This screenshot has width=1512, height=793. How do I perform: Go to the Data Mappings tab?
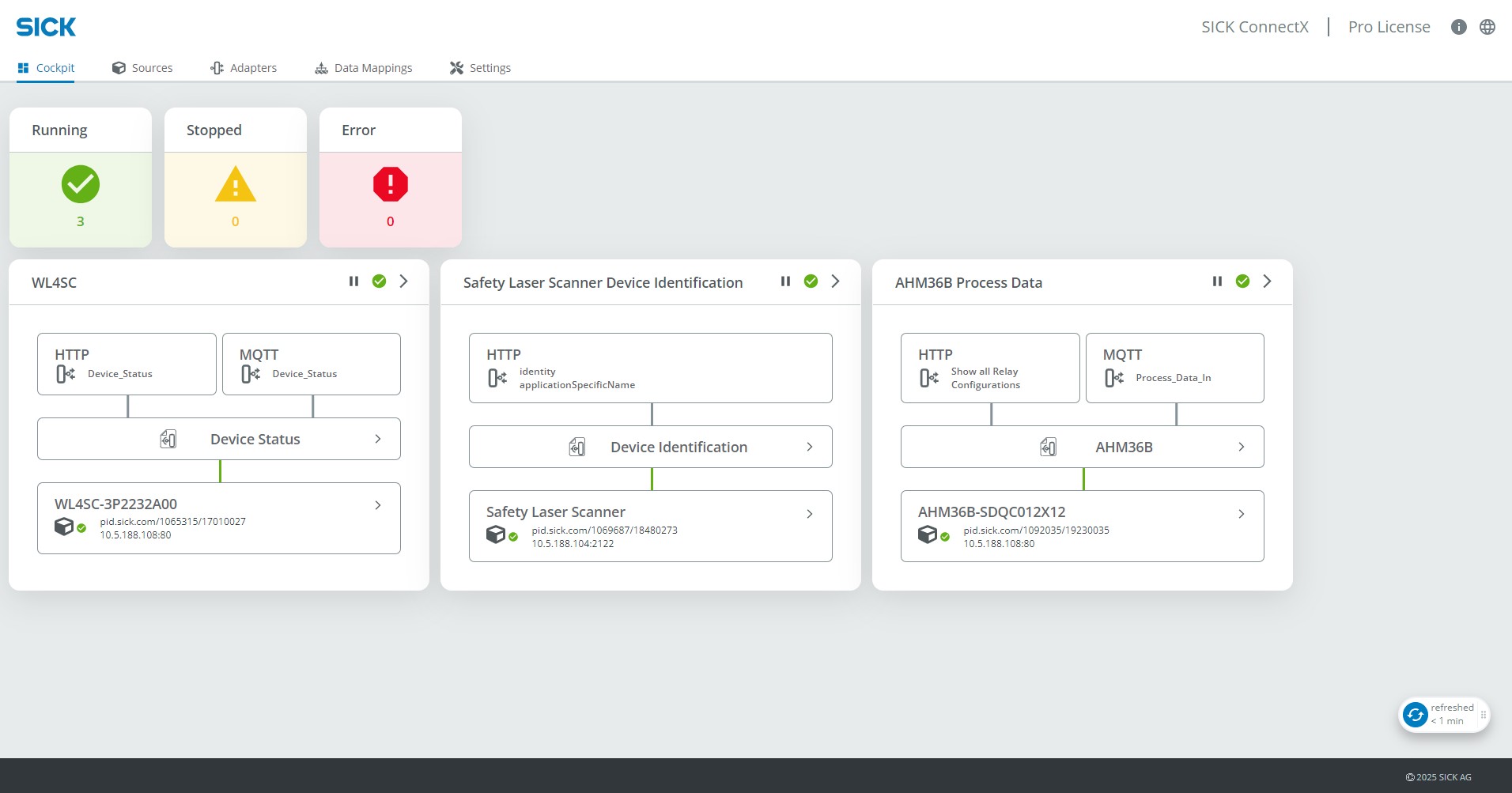point(364,68)
